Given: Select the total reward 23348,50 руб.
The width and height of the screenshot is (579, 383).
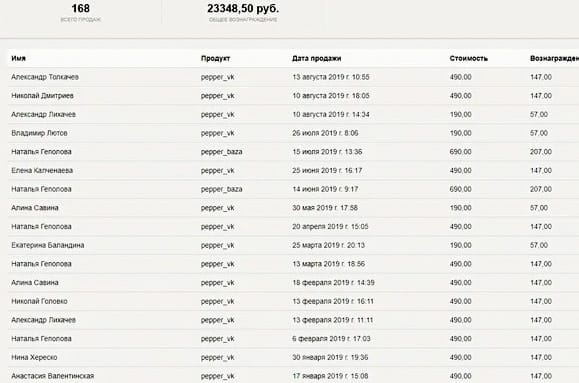Looking at the screenshot, I should [243, 8].
